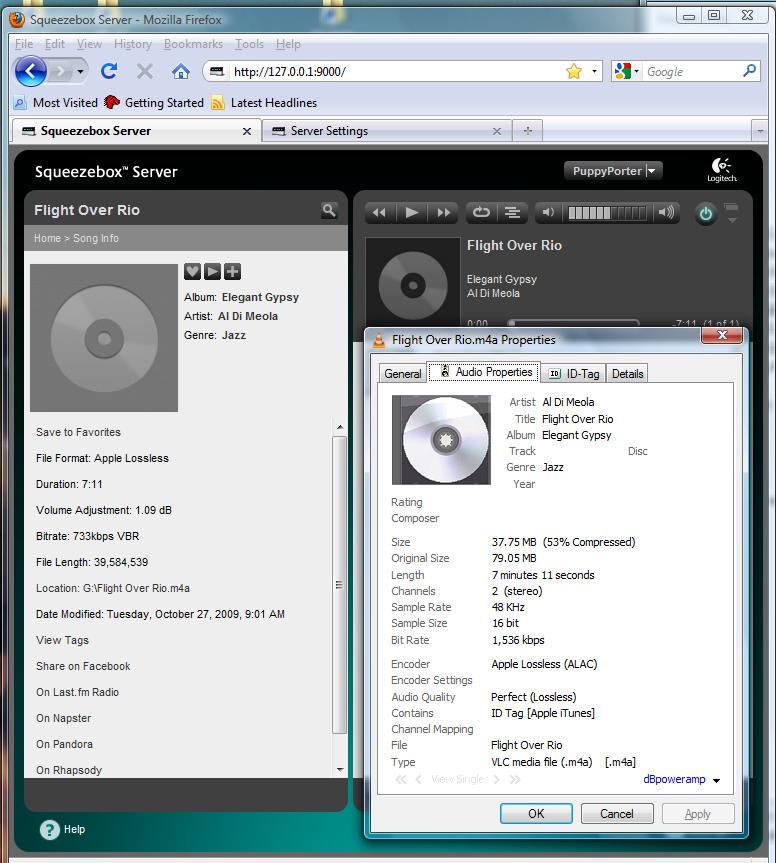Click the Firefox reload page icon

(x=109, y=71)
